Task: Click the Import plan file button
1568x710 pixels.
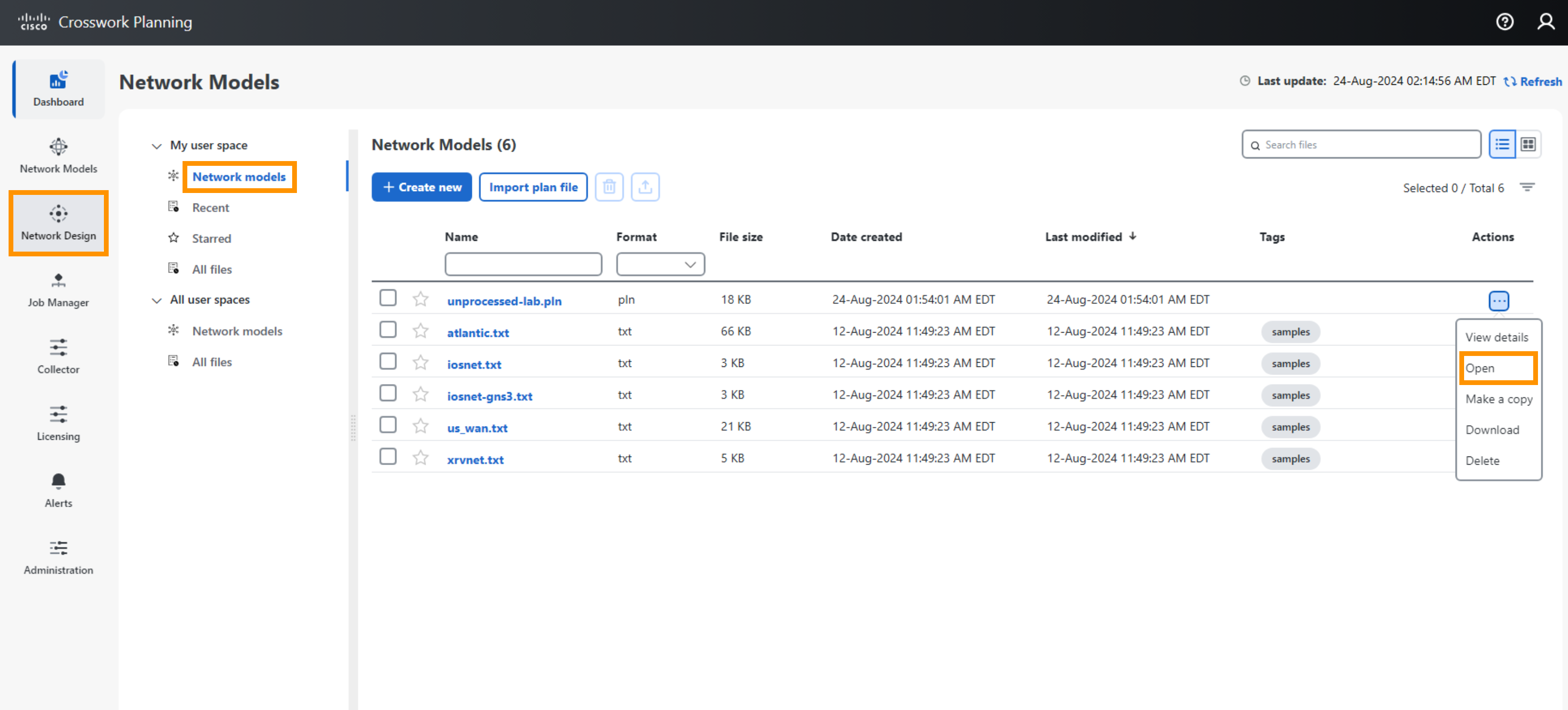Action: [x=533, y=187]
